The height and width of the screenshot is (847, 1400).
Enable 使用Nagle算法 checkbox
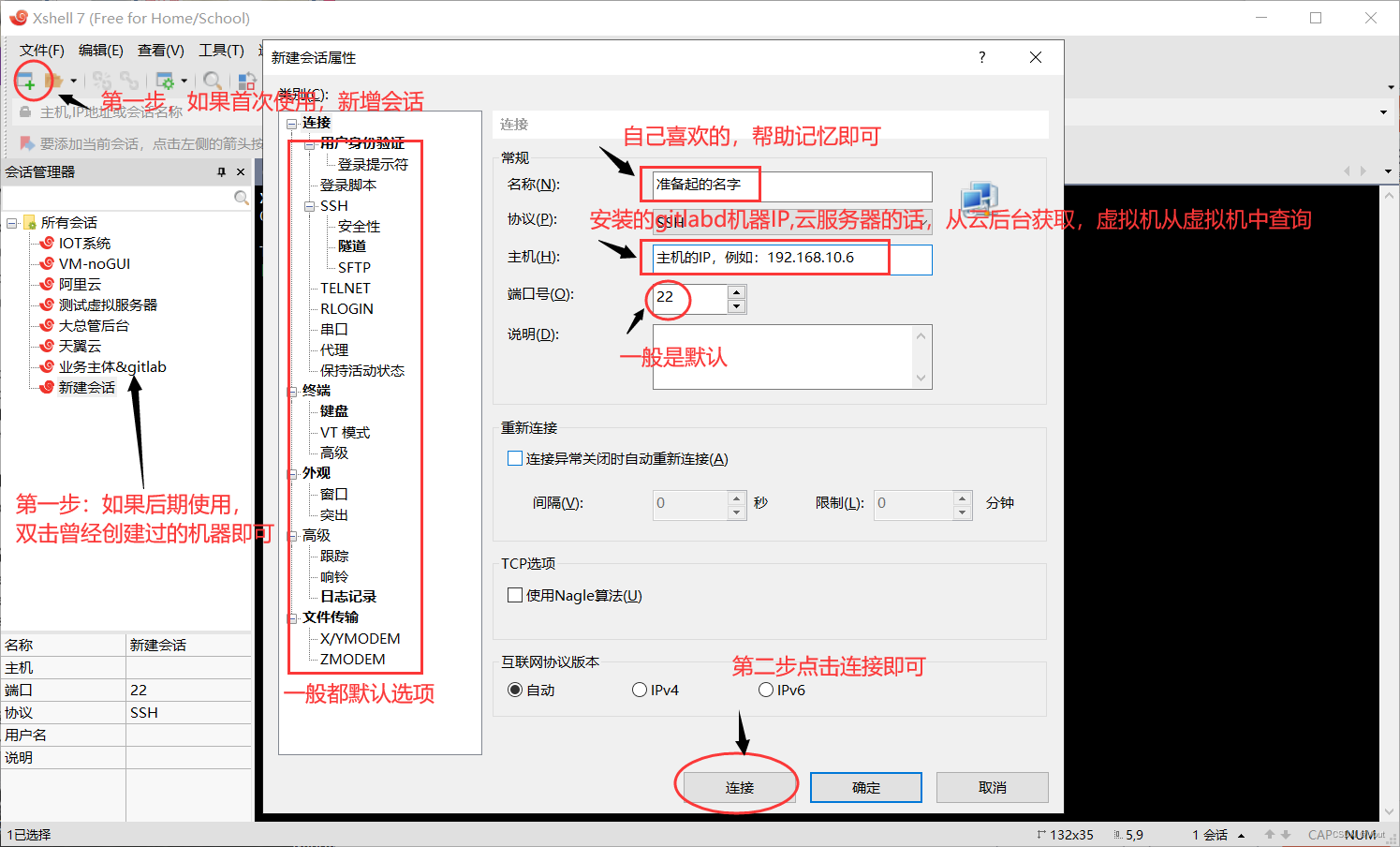click(x=514, y=595)
